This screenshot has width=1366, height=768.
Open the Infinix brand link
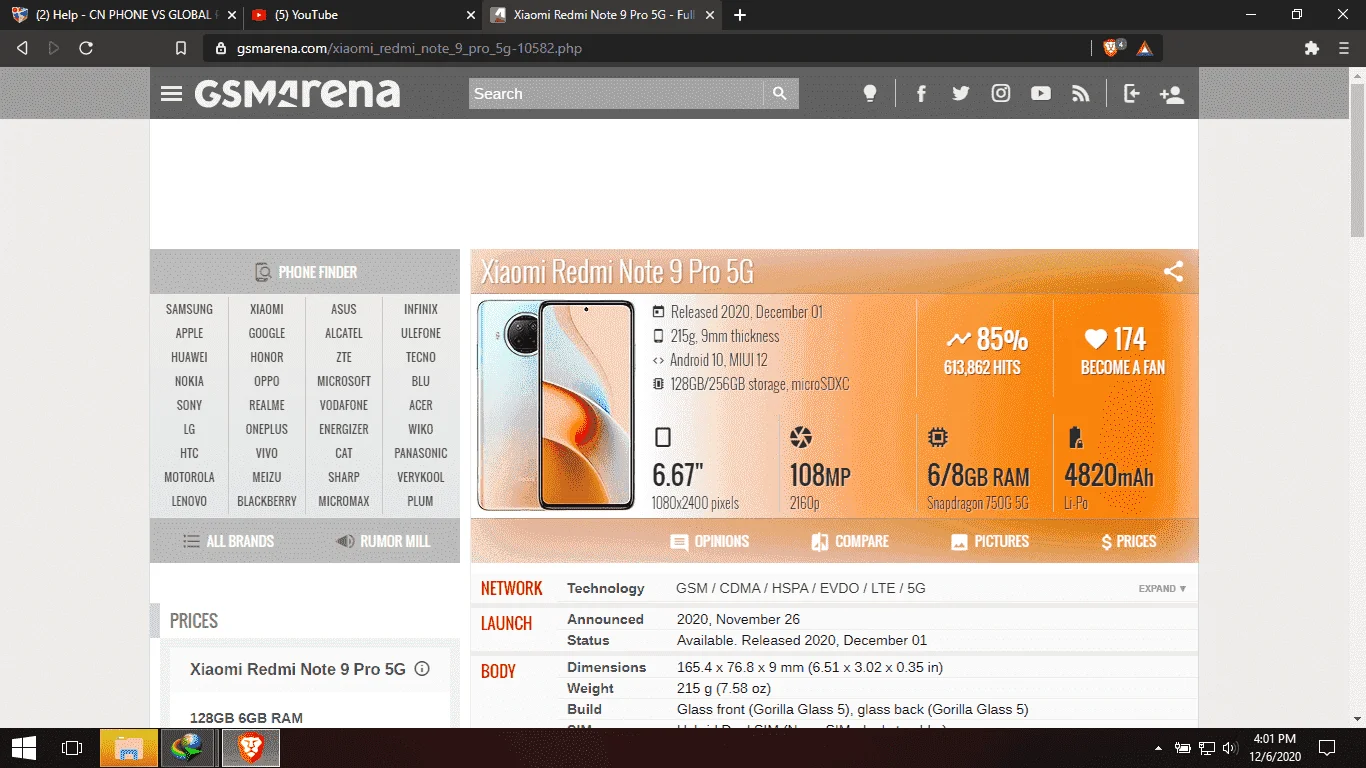click(421, 309)
